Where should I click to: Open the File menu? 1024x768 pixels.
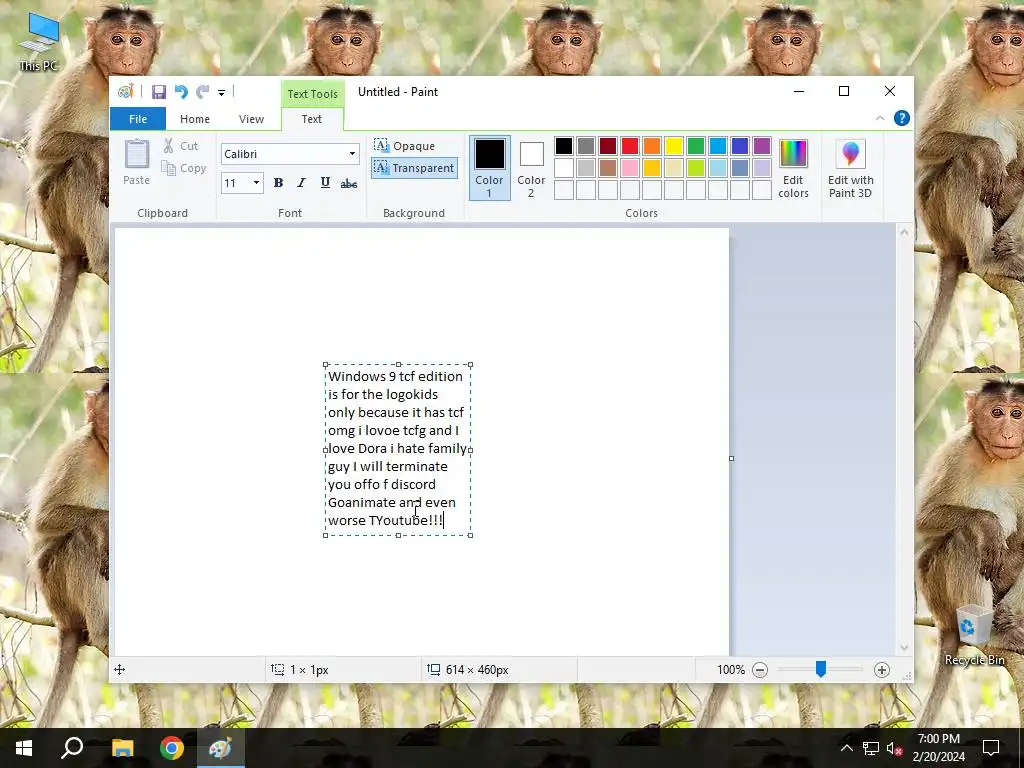tap(138, 119)
